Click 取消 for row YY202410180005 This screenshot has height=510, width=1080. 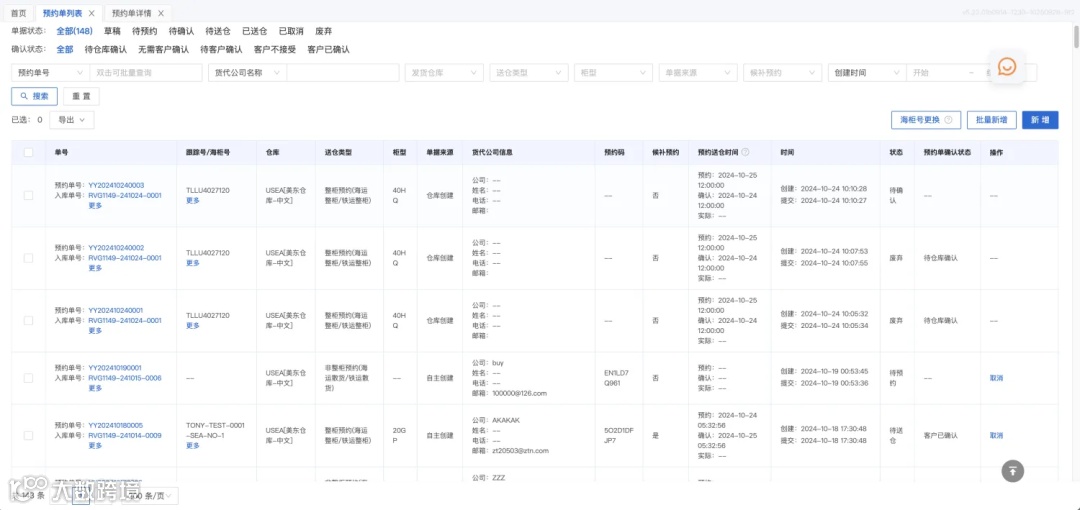click(997, 436)
